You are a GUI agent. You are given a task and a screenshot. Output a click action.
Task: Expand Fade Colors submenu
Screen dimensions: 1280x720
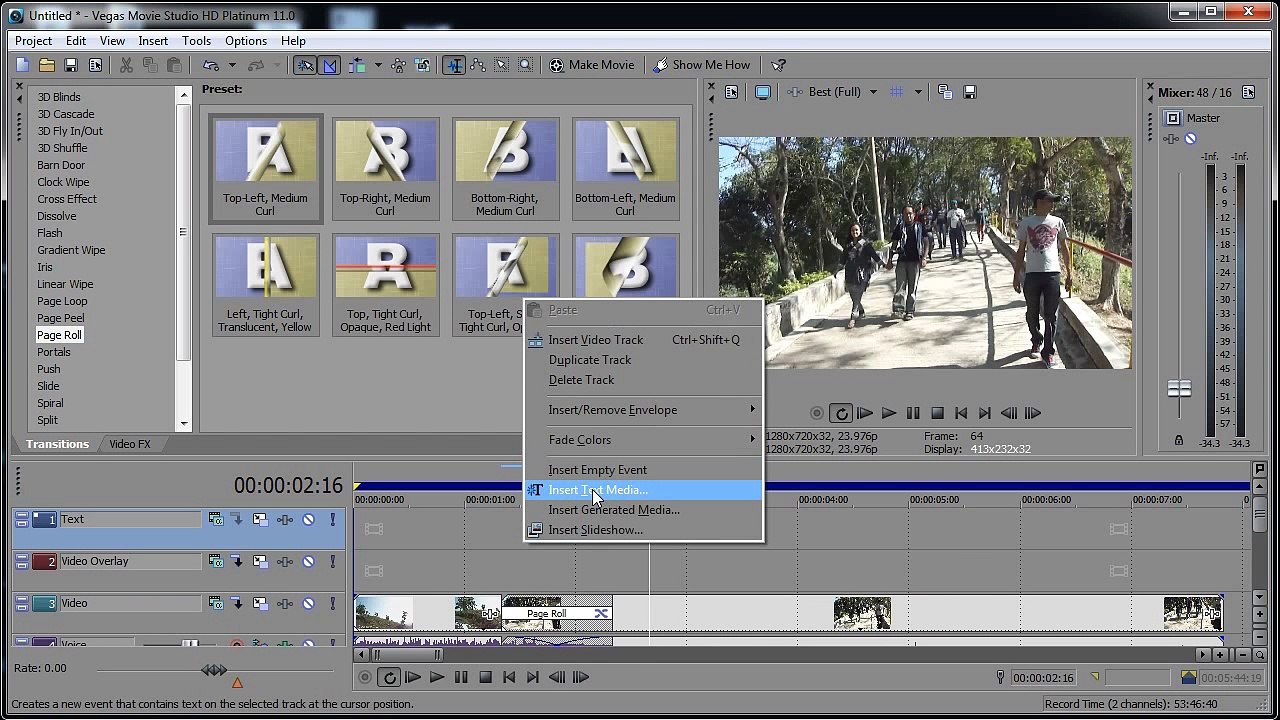click(x=644, y=440)
